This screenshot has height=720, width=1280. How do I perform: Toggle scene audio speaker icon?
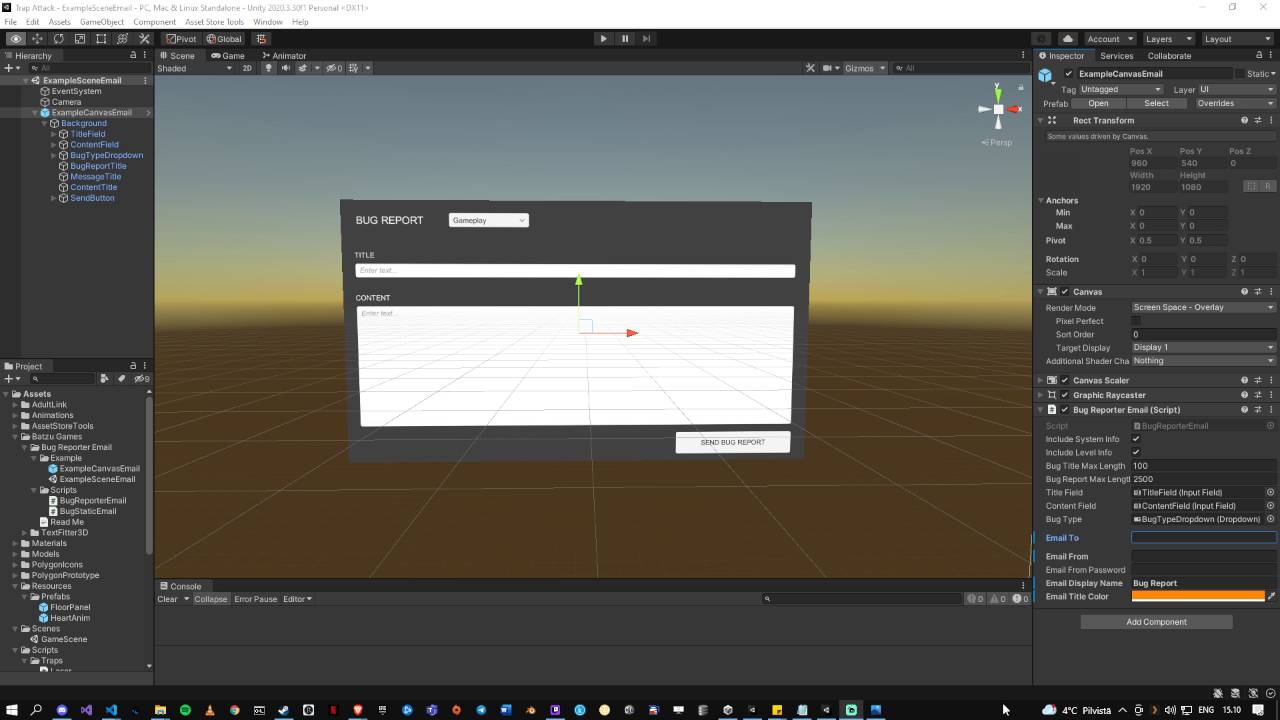286,68
